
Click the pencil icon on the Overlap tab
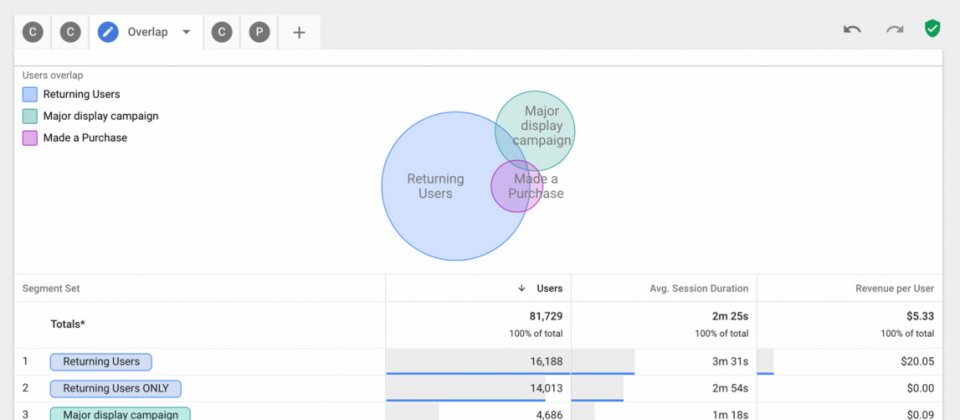[108, 32]
